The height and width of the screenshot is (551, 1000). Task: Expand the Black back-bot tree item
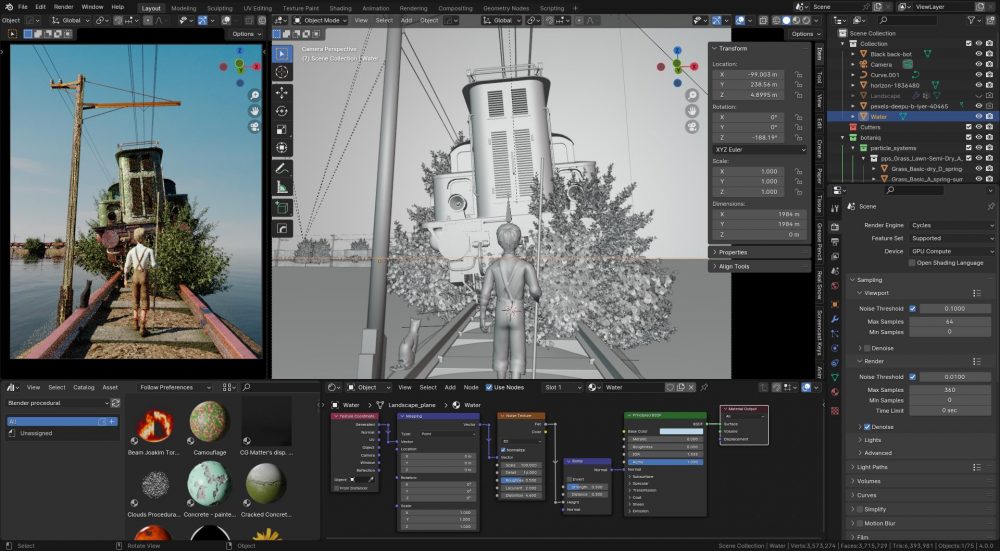(x=853, y=54)
